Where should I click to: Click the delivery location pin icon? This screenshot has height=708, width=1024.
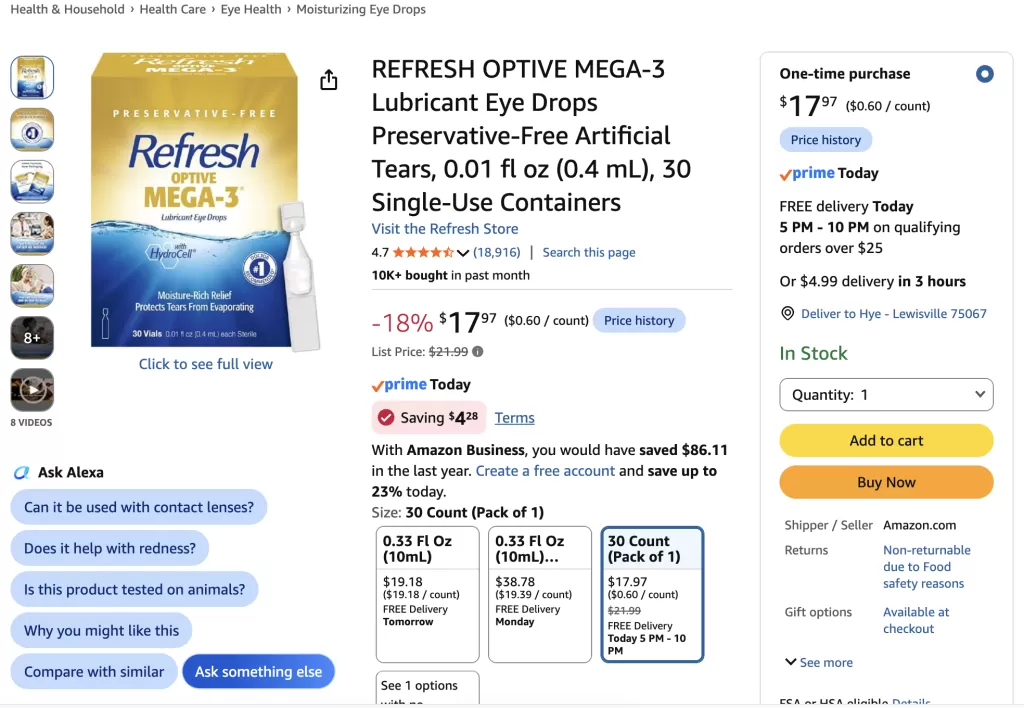(x=788, y=314)
